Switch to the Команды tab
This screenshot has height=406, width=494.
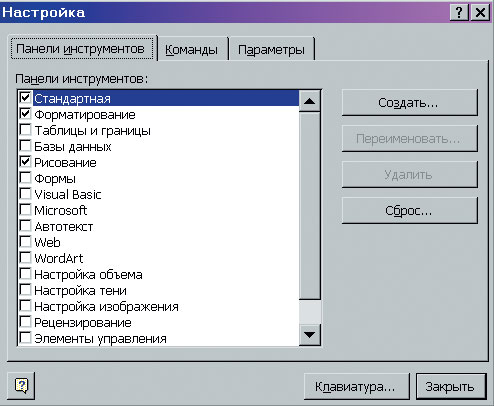tap(192, 49)
